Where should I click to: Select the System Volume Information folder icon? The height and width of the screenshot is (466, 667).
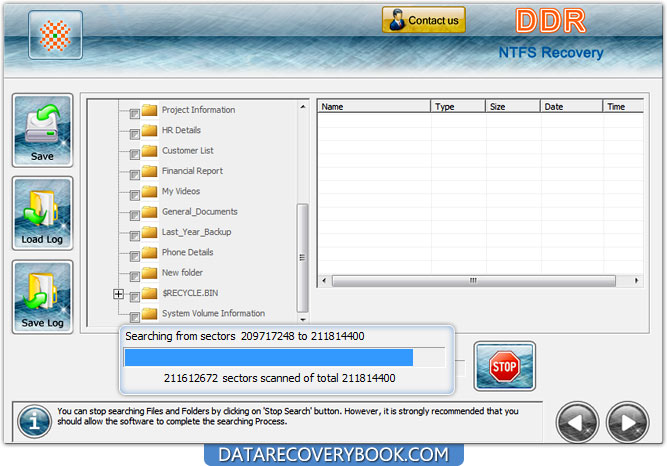(x=149, y=313)
